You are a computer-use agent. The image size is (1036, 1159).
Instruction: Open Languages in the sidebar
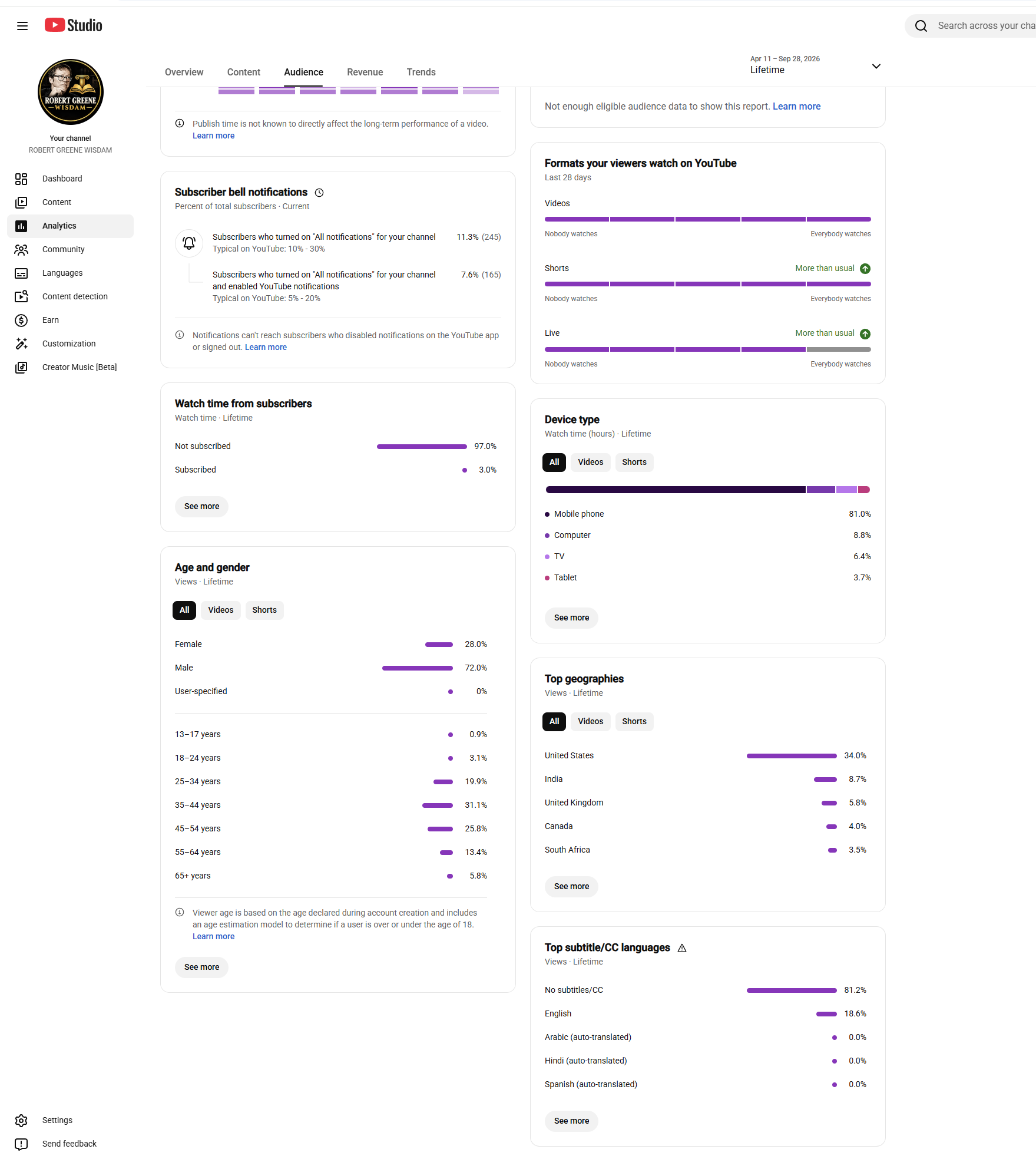point(70,273)
